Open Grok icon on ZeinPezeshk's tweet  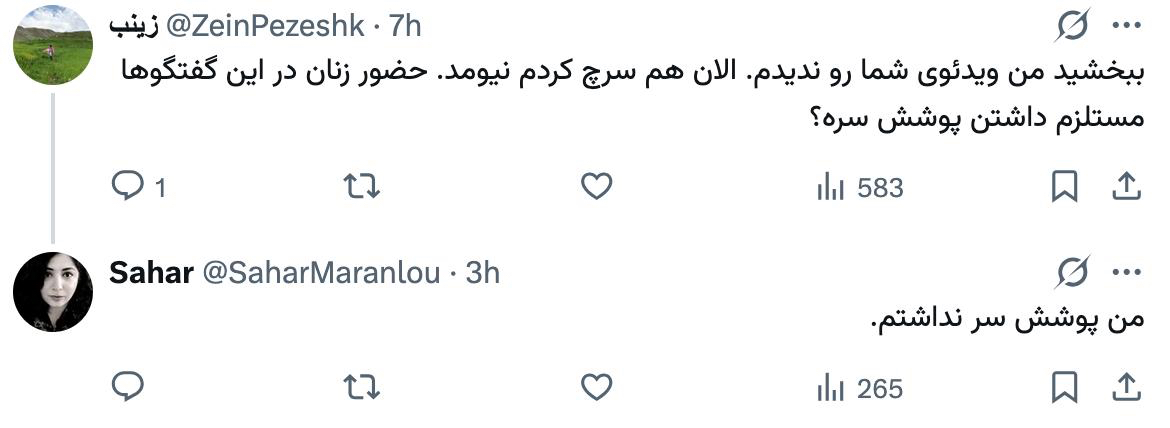pos(1072,27)
